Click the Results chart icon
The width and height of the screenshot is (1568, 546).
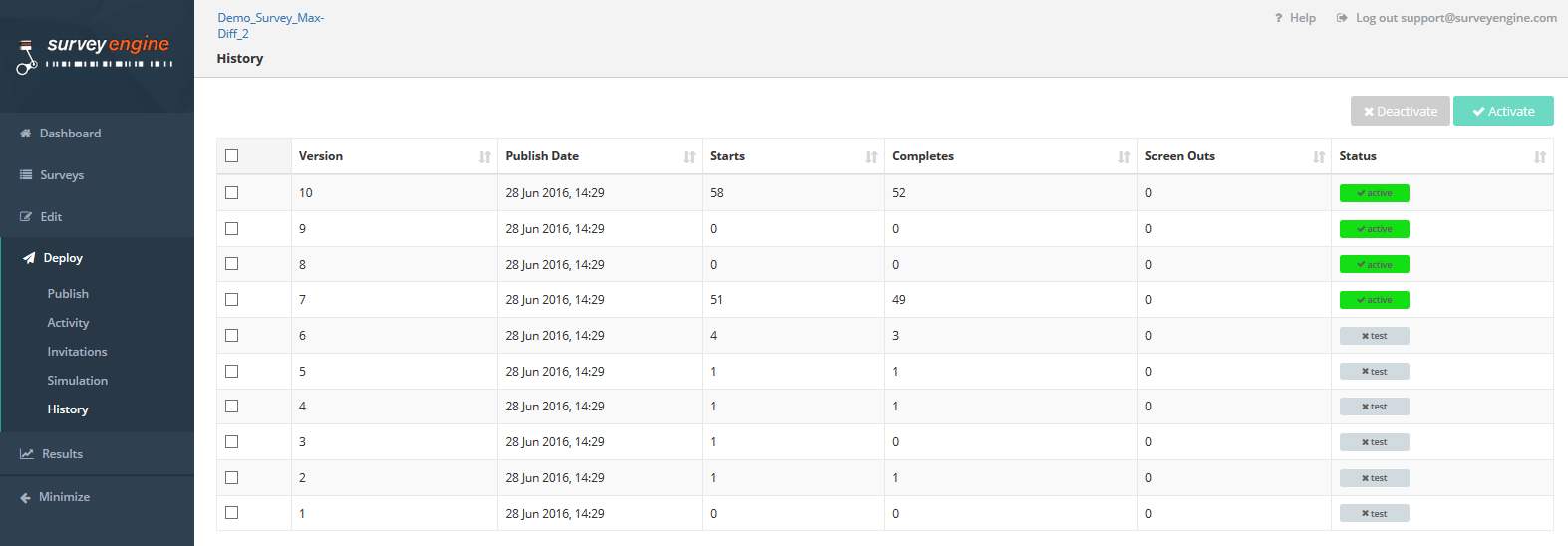pyautogui.click(x=27, y=454)
